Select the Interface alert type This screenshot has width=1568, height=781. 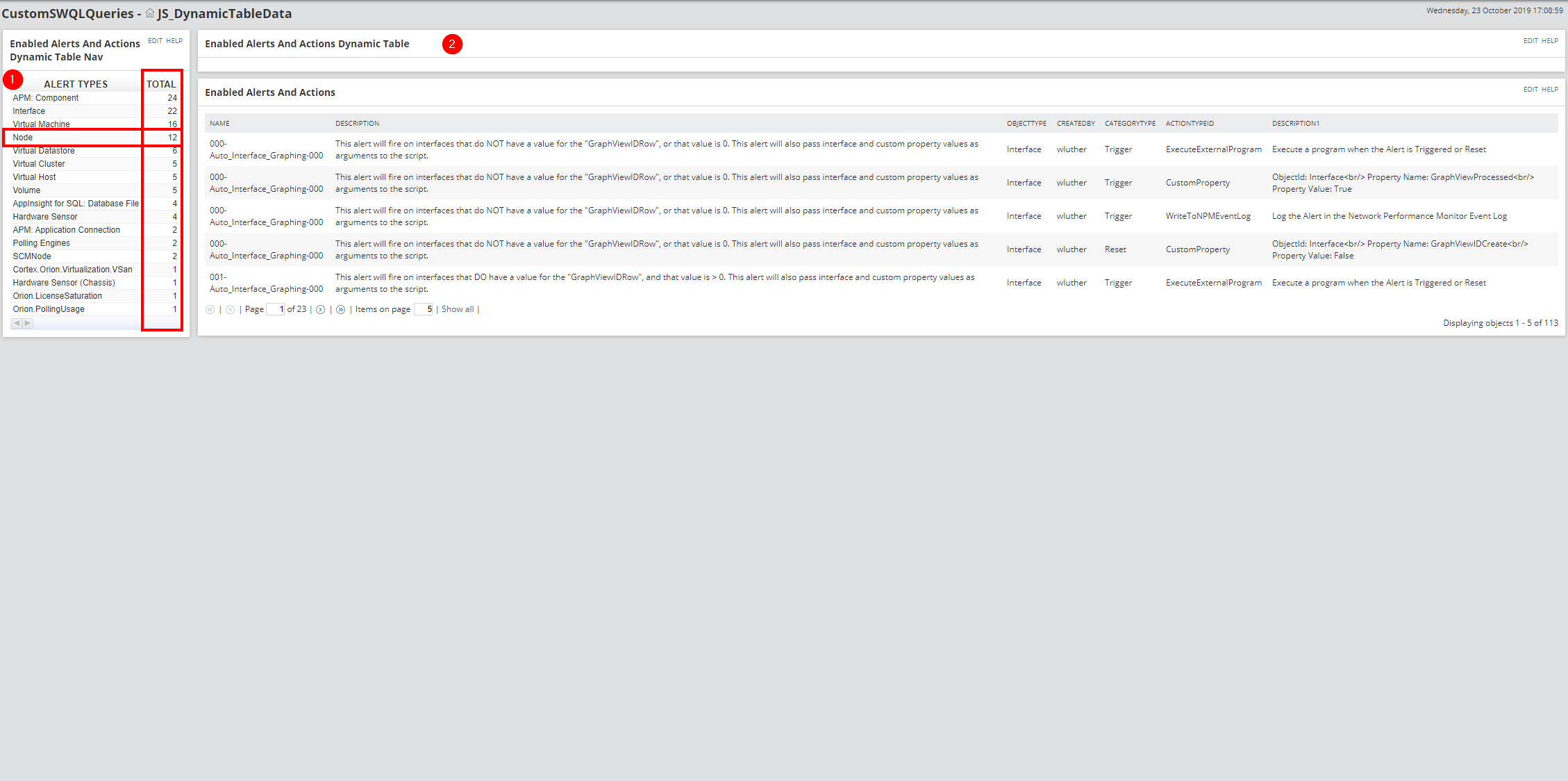point(29,111)
